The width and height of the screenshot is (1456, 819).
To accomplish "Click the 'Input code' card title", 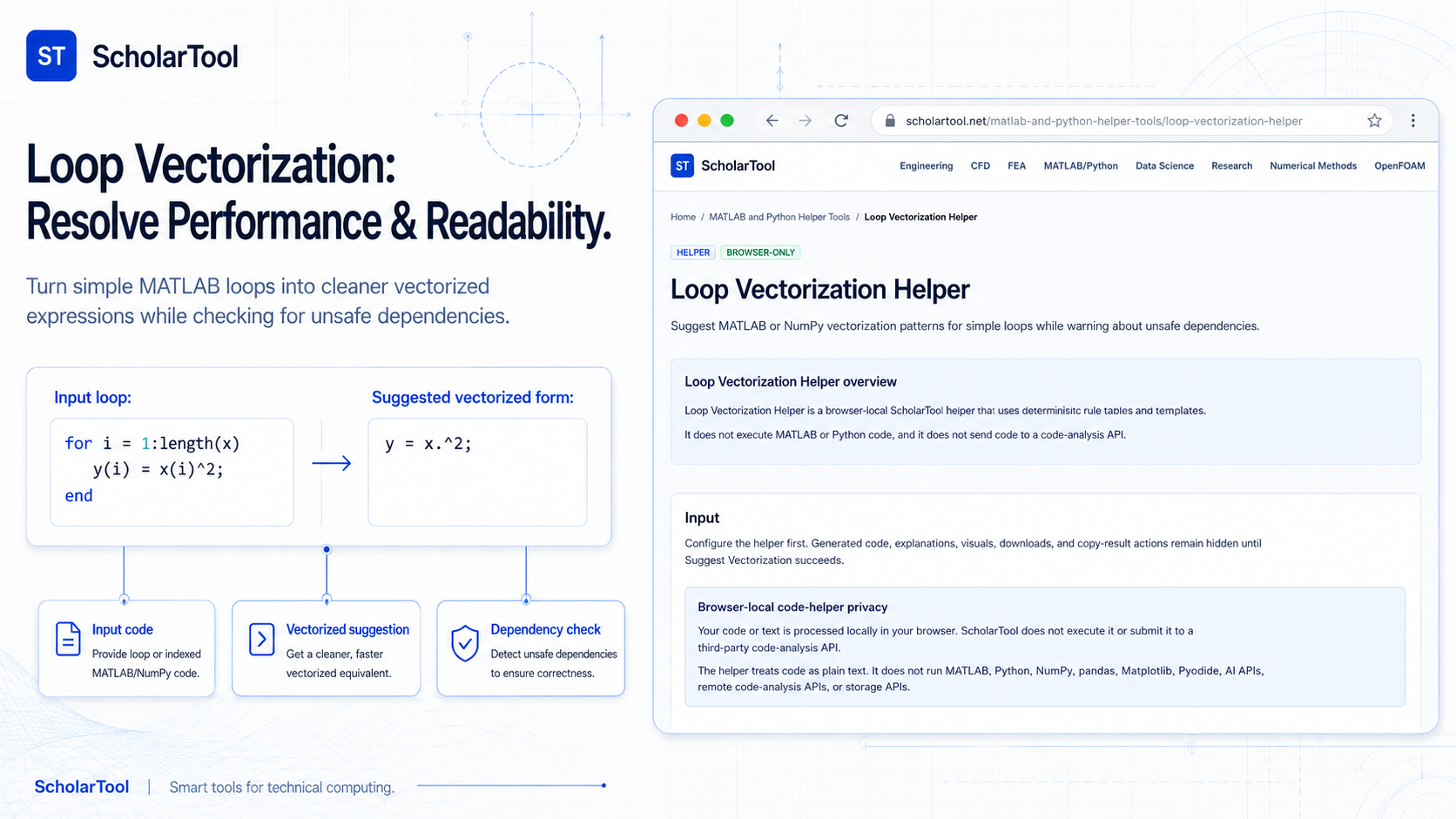I will coord(123,629).
